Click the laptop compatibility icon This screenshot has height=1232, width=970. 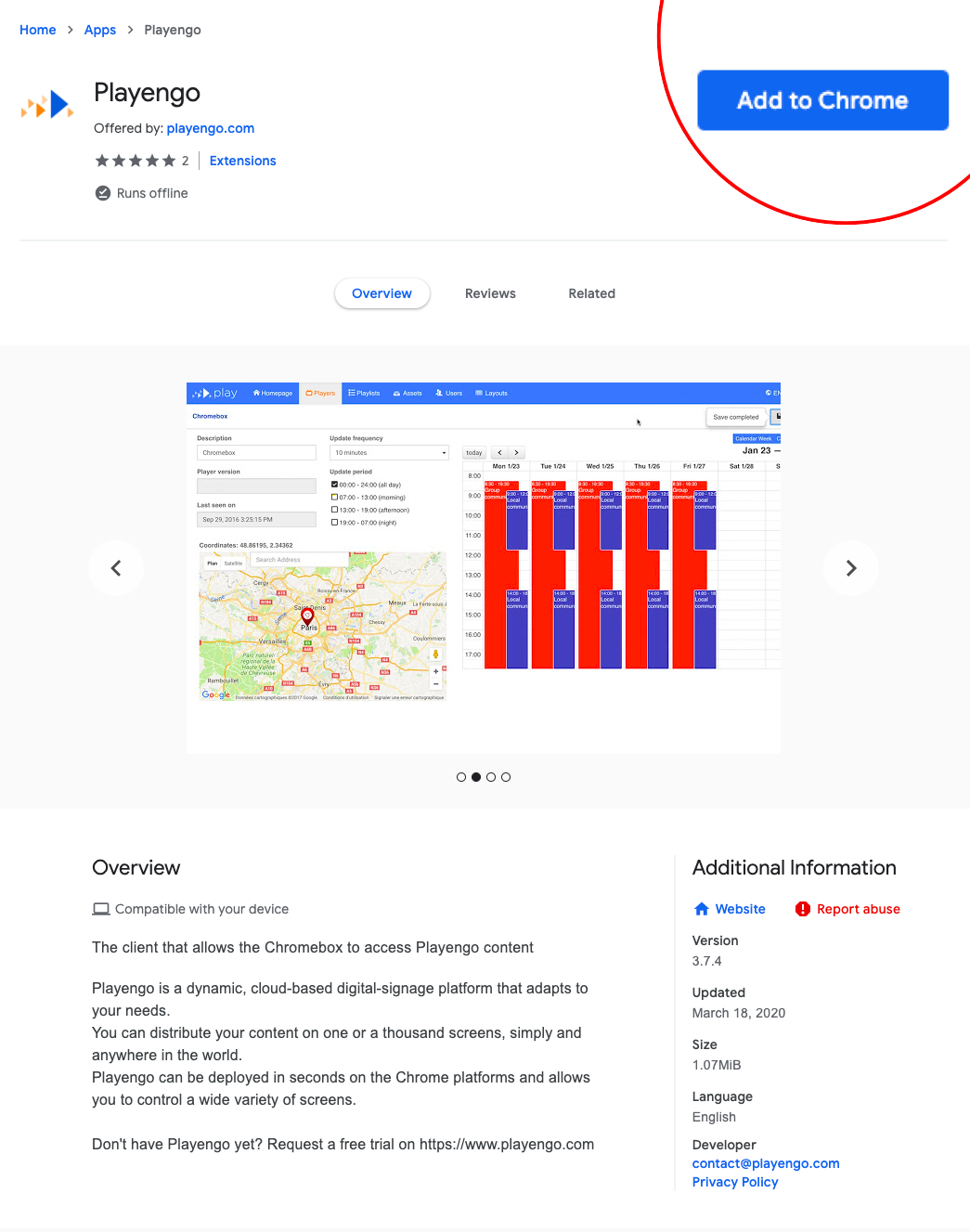pyautogui.click(x=101, y=909)
